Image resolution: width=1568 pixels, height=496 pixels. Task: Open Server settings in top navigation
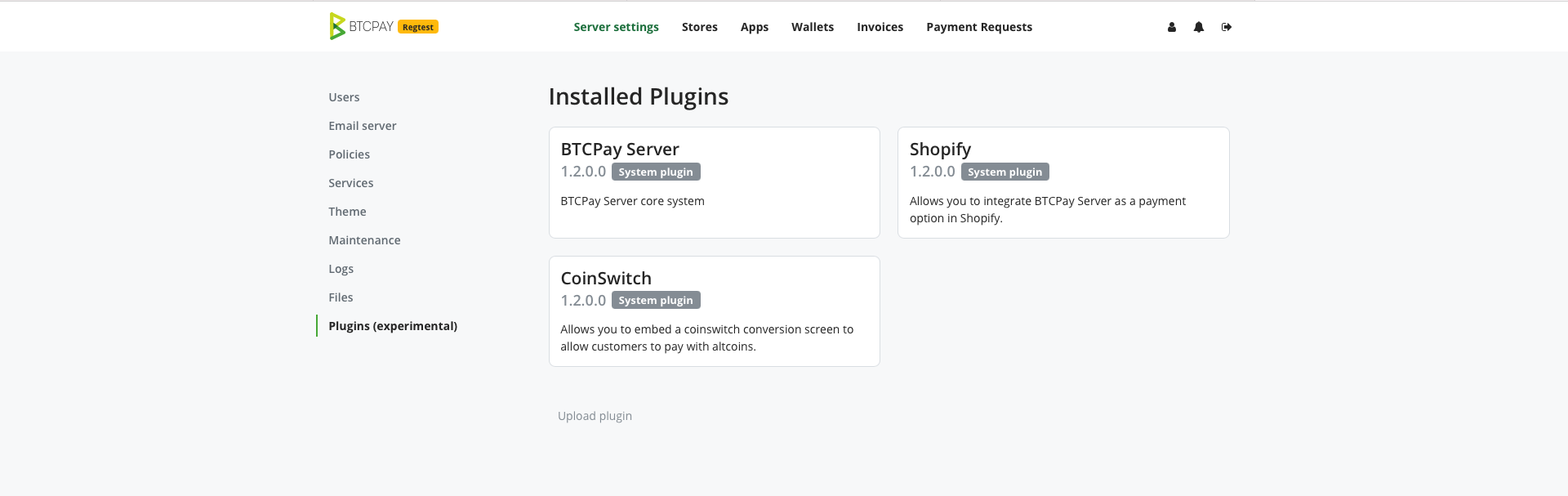pyautogui.click(x=616, y=27)
